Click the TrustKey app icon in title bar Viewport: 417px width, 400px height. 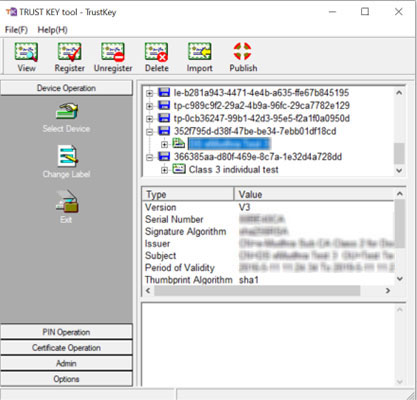click(11, 12)
